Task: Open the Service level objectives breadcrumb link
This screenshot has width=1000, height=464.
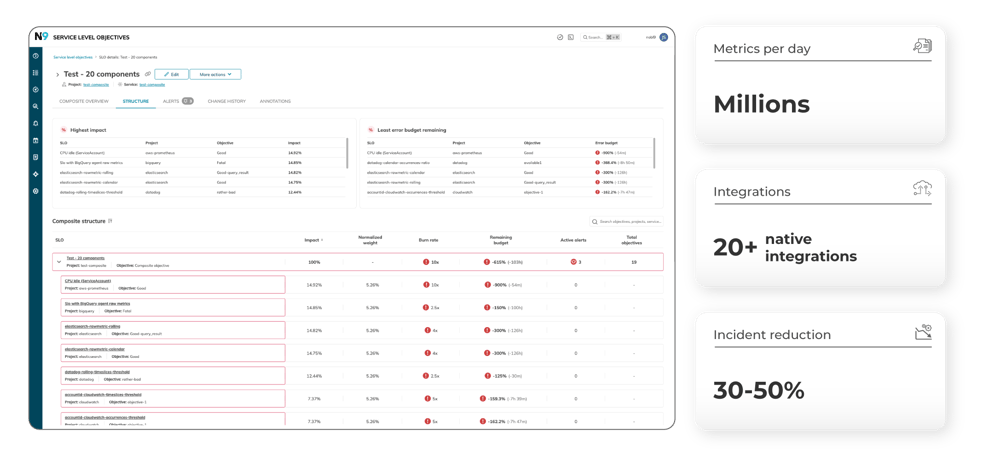Action: 73,58
